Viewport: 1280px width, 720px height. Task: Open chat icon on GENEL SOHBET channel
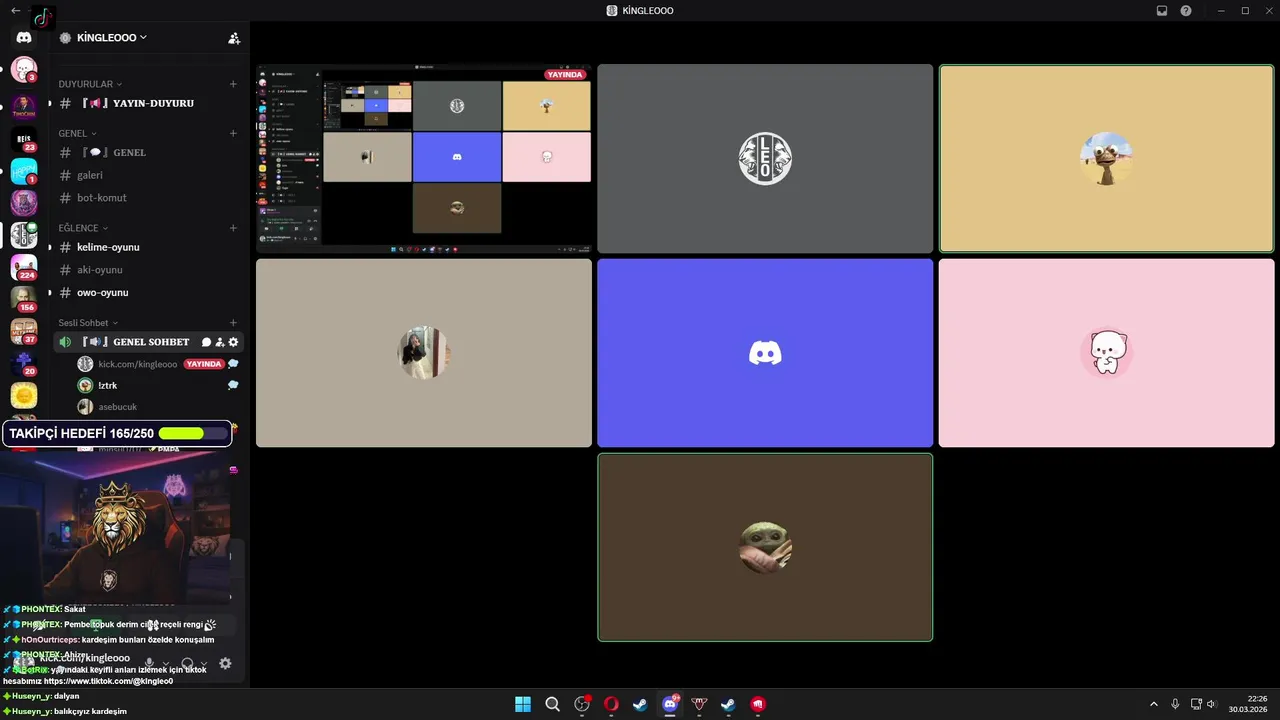206,342
